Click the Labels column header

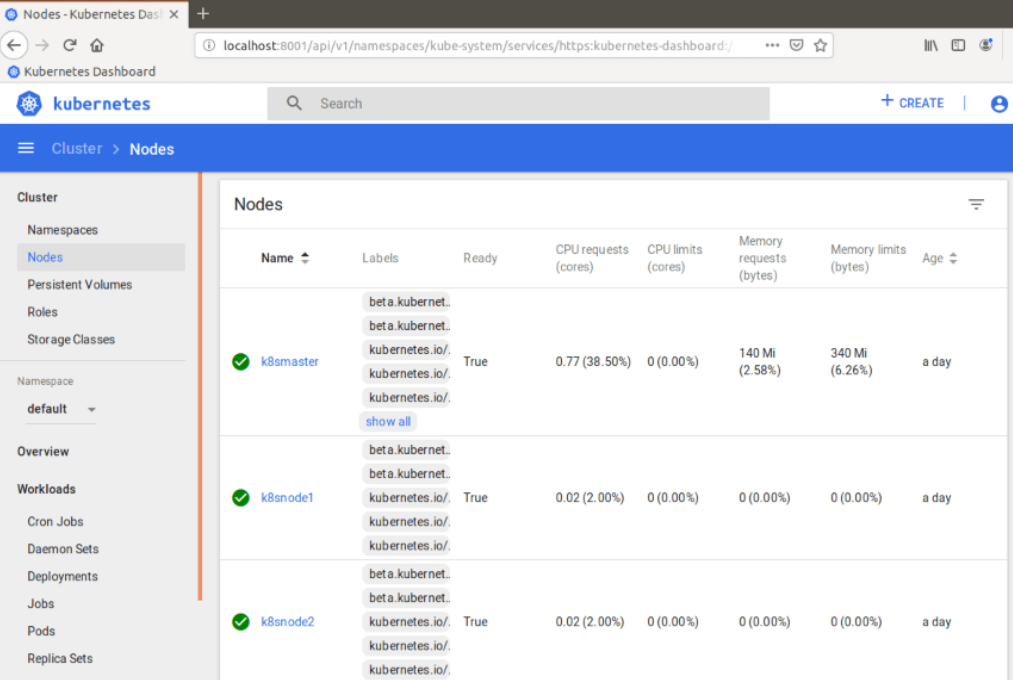coord(380,258)
